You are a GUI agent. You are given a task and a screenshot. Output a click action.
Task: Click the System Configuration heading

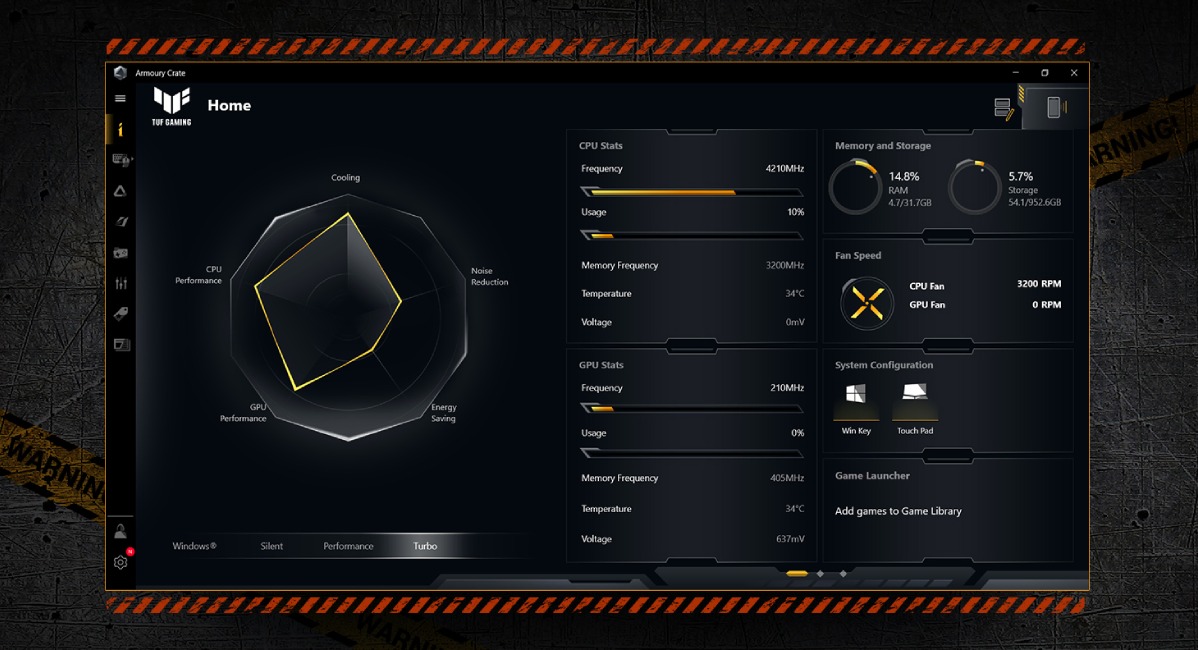click(883, 365)
